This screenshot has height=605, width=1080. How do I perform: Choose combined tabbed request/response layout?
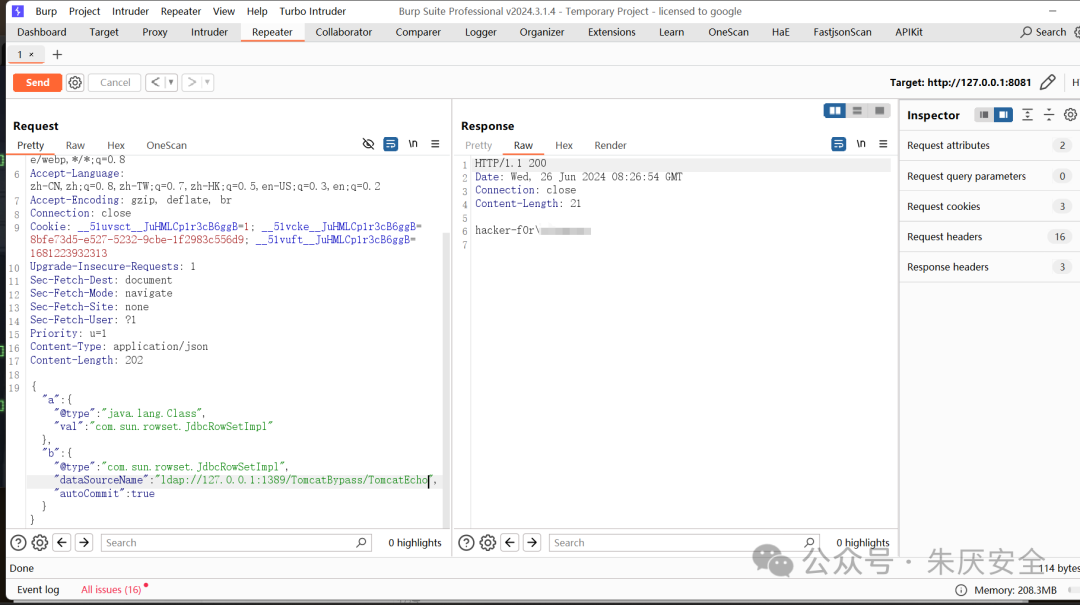coord(880,111)
